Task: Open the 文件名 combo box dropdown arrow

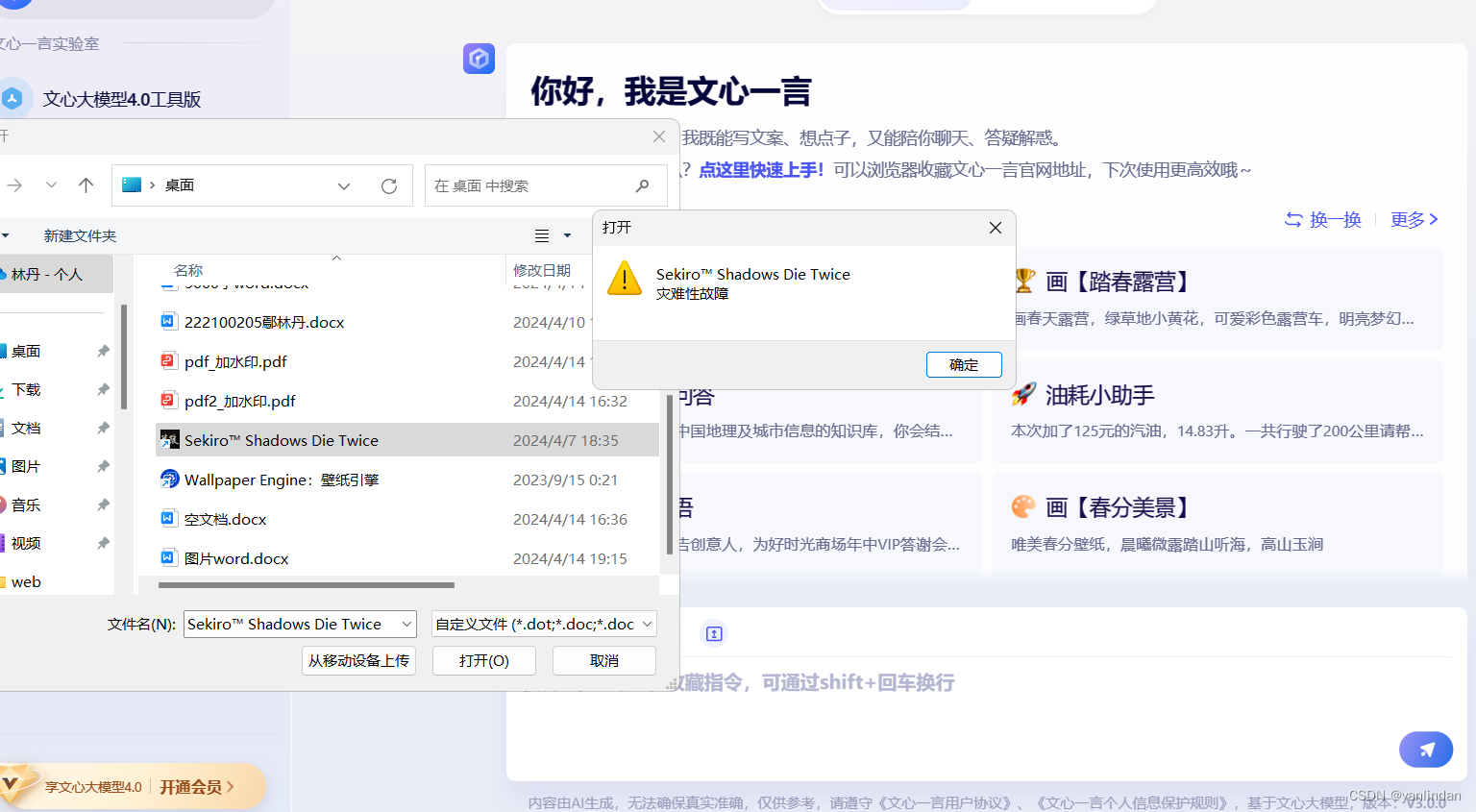Action: tap(406, 625)
